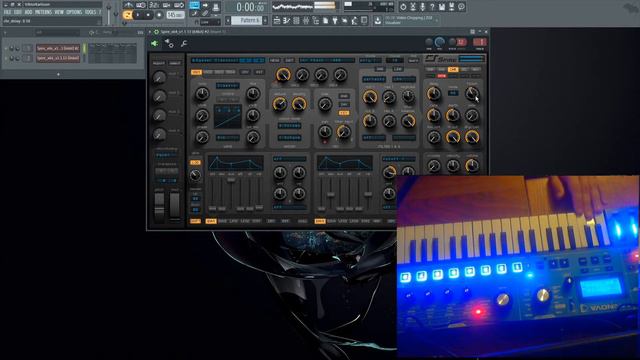Open filter 1 type dropdown
Screen dimensions: 640x360
click(x=373, y=79)
